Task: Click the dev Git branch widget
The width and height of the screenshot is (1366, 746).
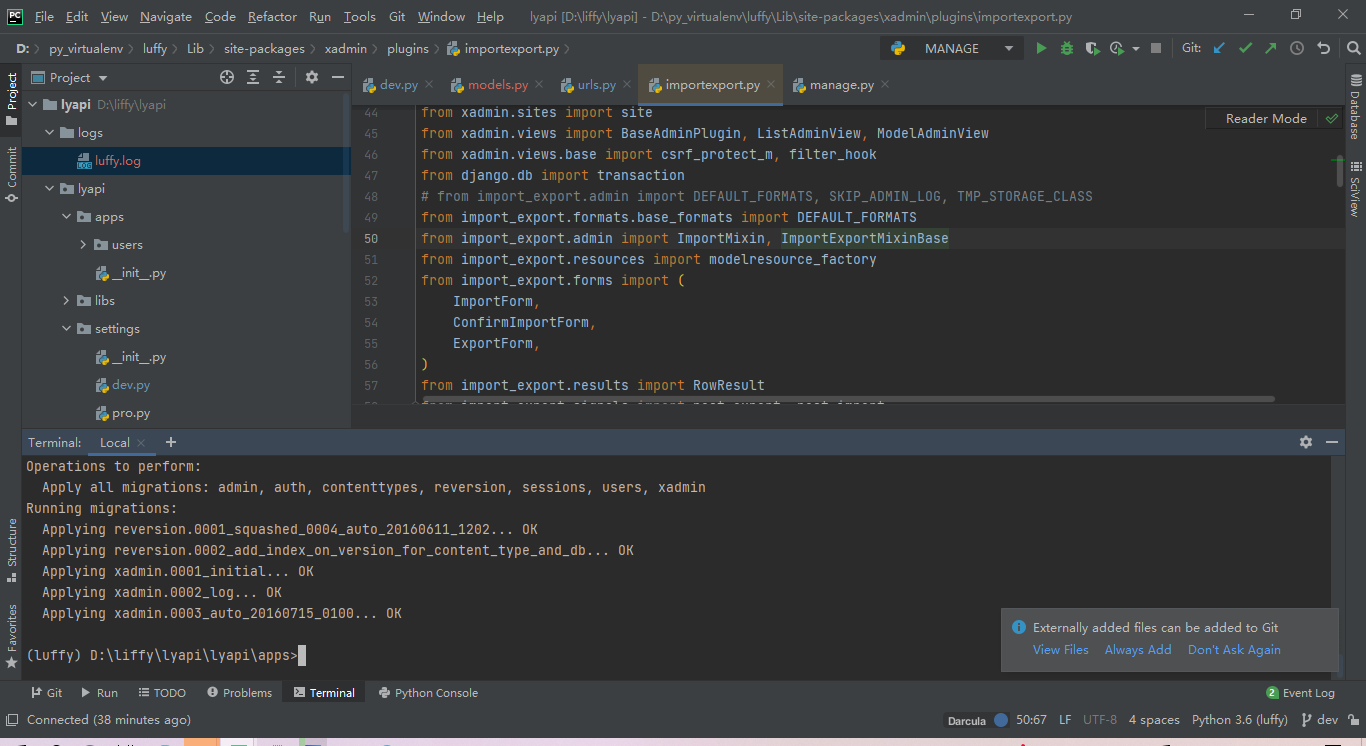Action: 1320,720
